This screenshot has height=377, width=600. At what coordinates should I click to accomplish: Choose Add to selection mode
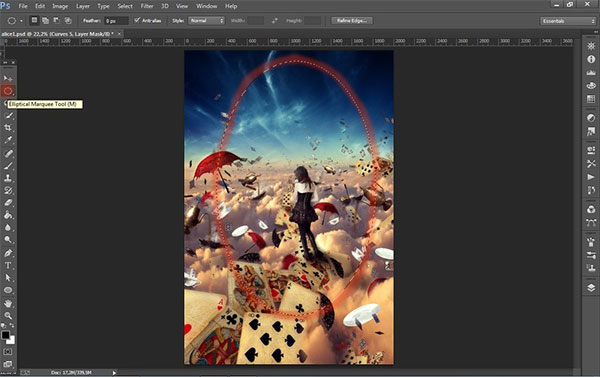click(x=46, y=20)
